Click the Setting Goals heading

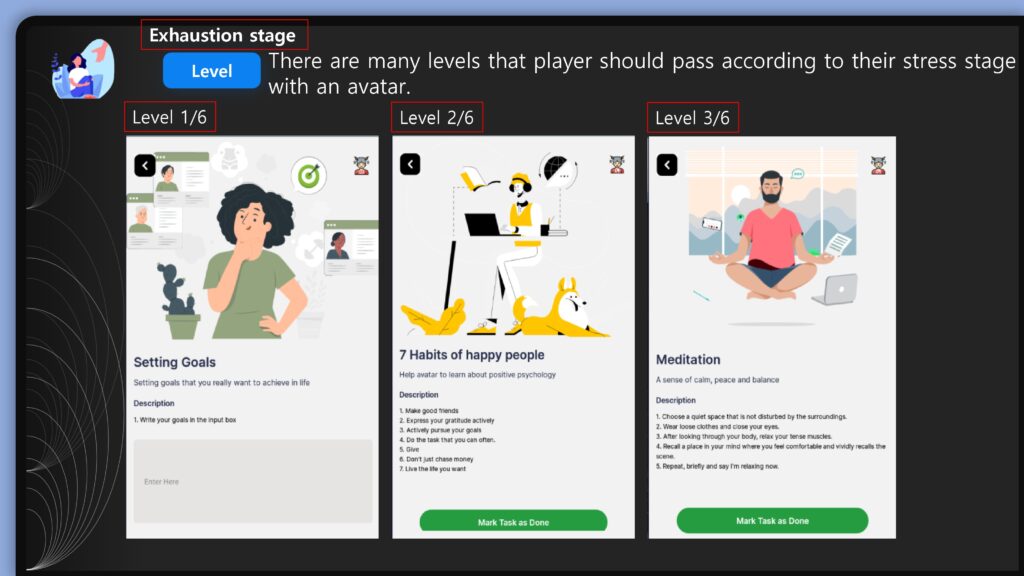(x=174, y=362)
